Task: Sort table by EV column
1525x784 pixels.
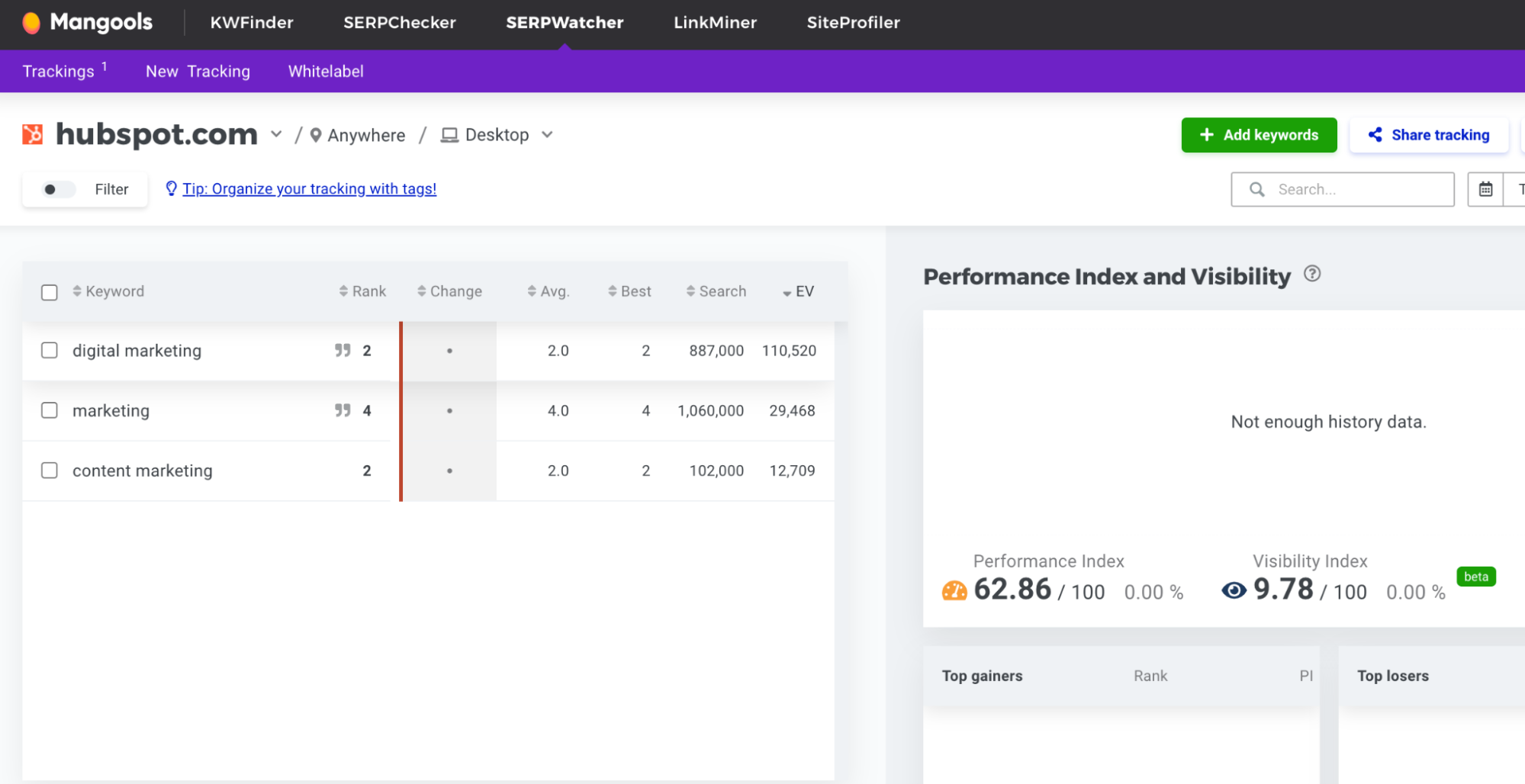Action: pos(799,291)
